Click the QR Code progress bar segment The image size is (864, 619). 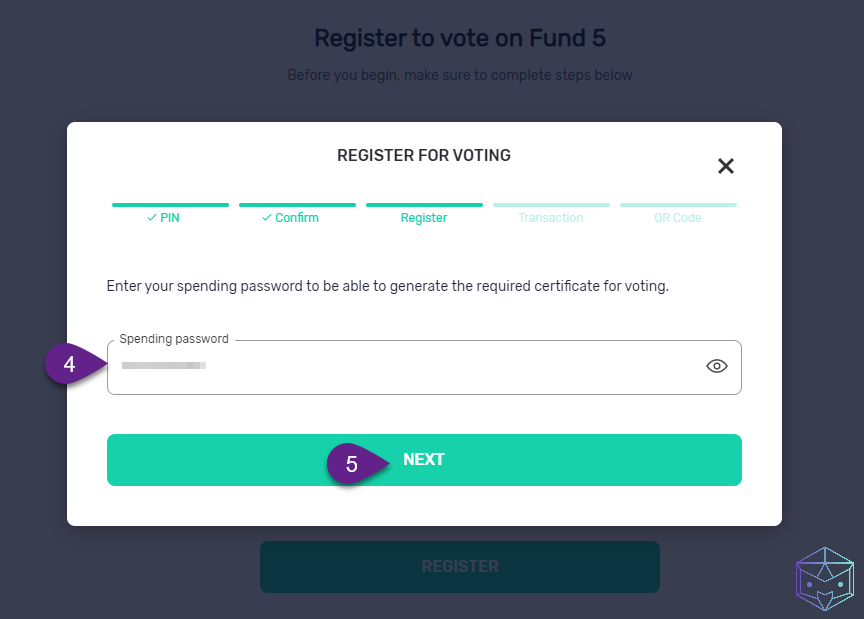(x=678, y=205)
